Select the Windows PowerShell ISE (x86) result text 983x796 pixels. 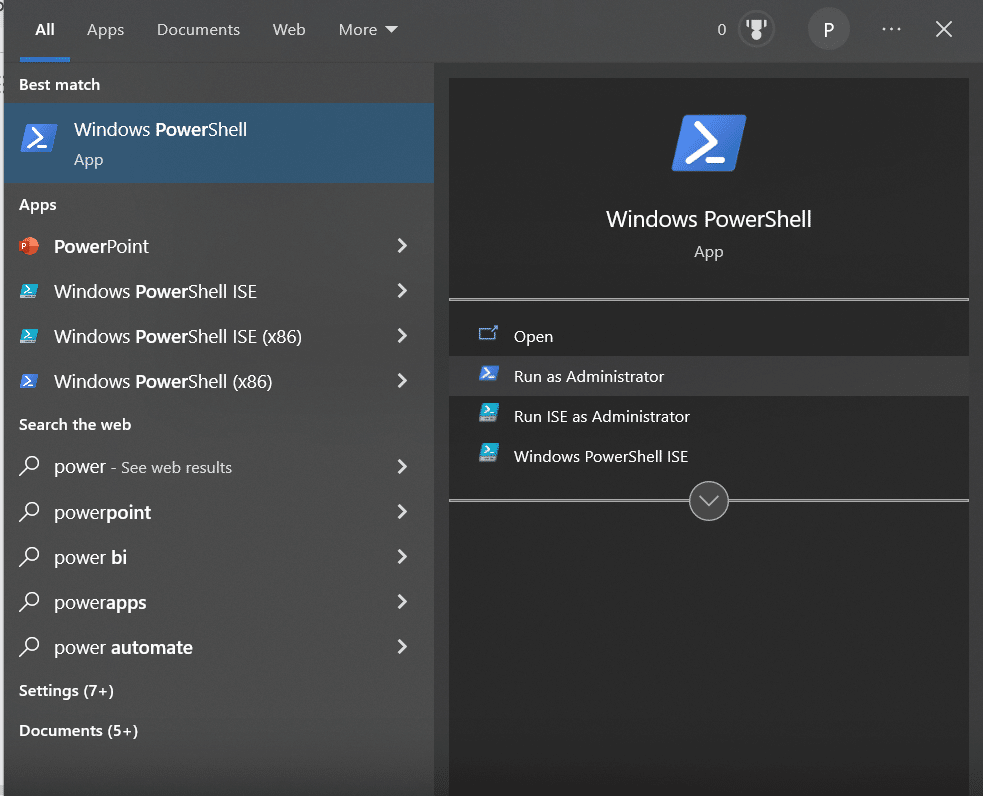178,337
